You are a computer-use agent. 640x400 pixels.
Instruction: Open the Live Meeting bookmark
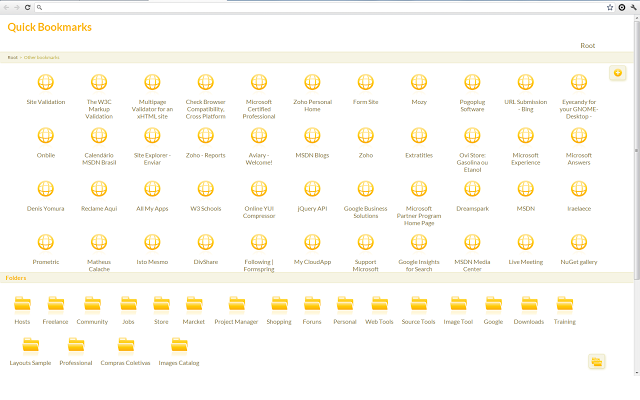[x=525, y=249]
